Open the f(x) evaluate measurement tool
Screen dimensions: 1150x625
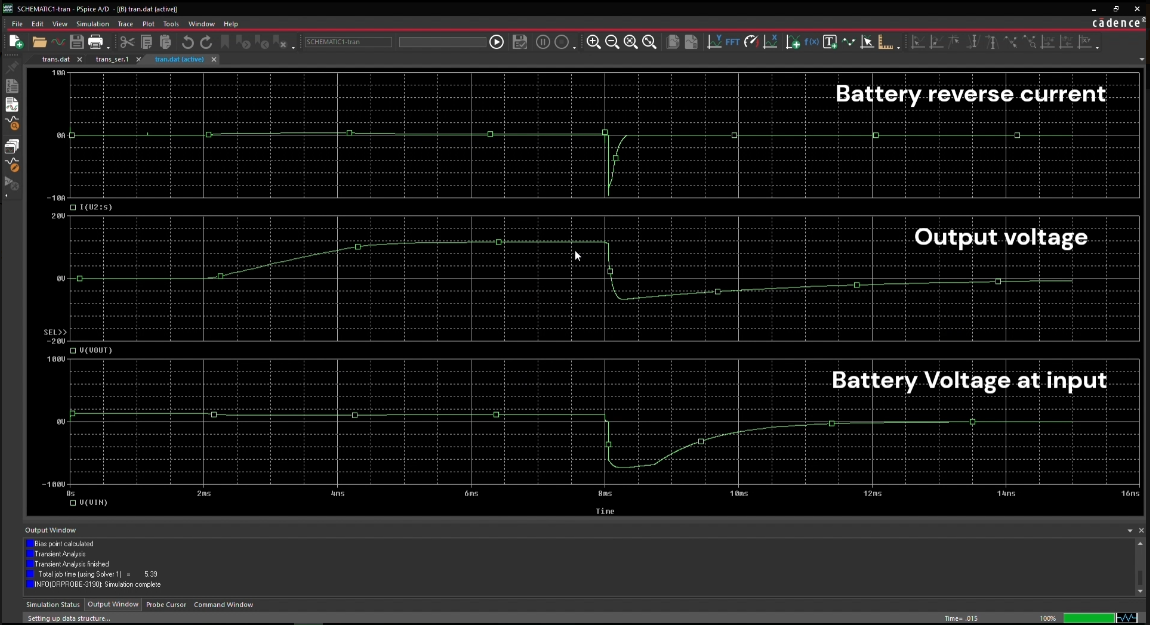click(811, 42)
